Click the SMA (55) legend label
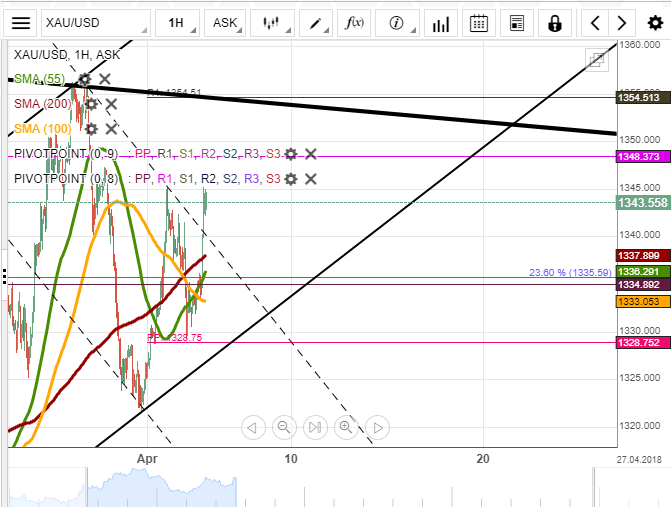This screenshot has height=510, width=671. [39, 79]
